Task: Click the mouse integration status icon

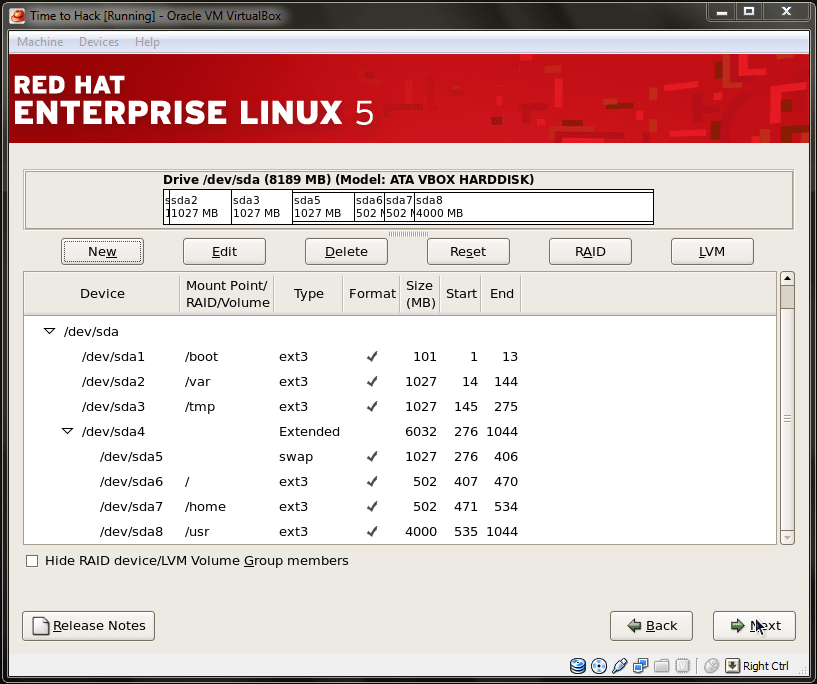Action: point(711,665)
